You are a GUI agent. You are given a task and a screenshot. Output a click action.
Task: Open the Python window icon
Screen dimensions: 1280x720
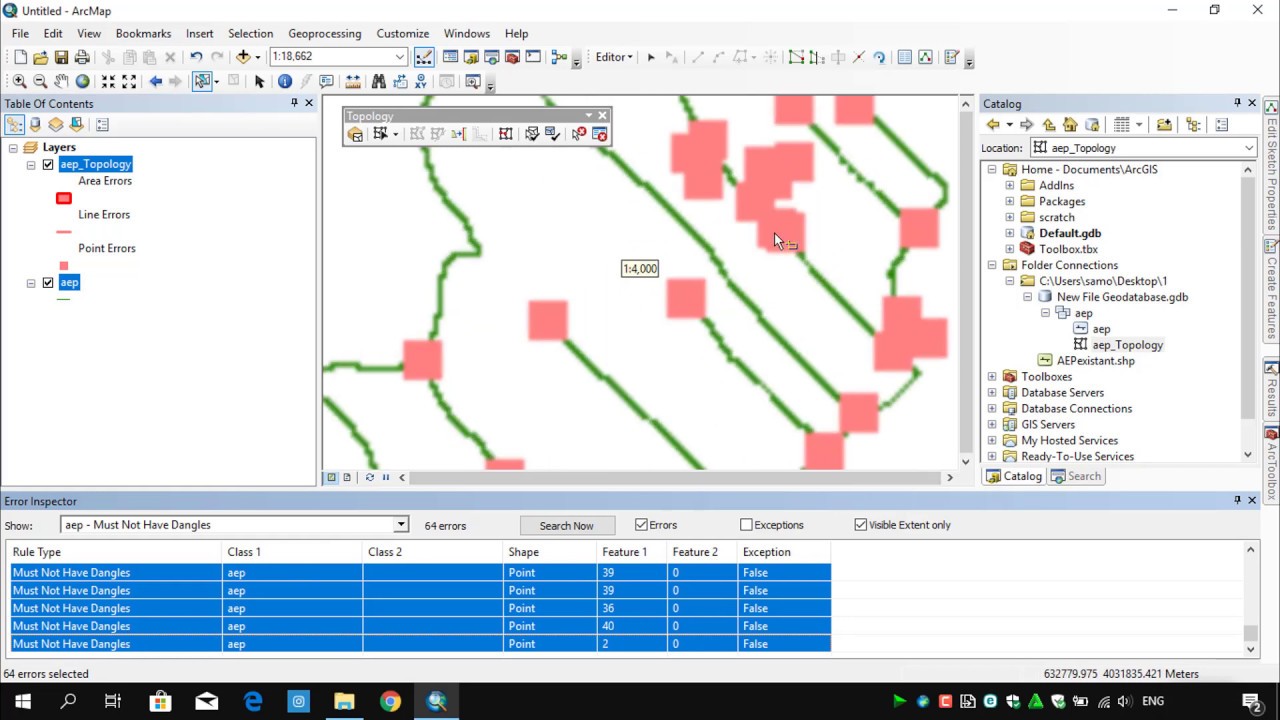pos(533,57)
